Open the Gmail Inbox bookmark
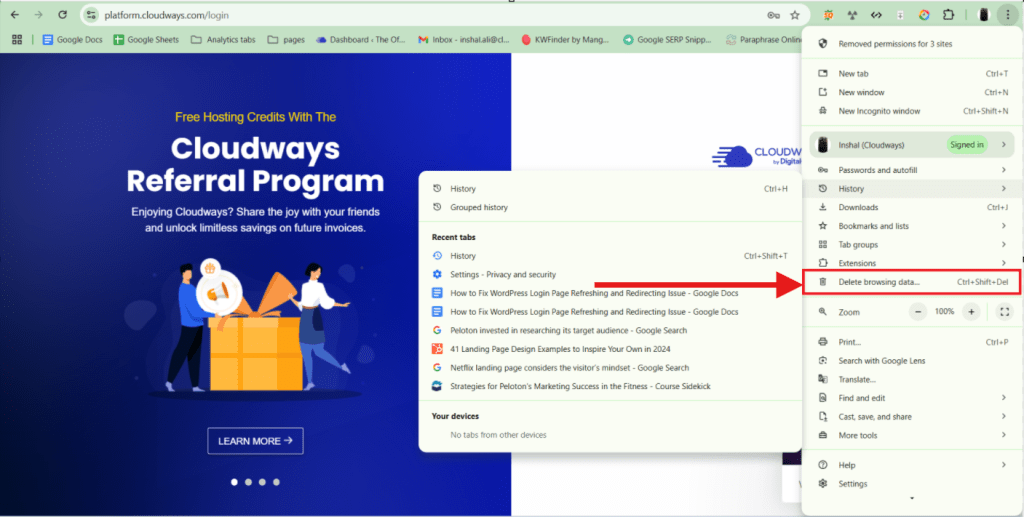Image resolution: width=1024 pixels, height=517 pixels. pos(464,40)
